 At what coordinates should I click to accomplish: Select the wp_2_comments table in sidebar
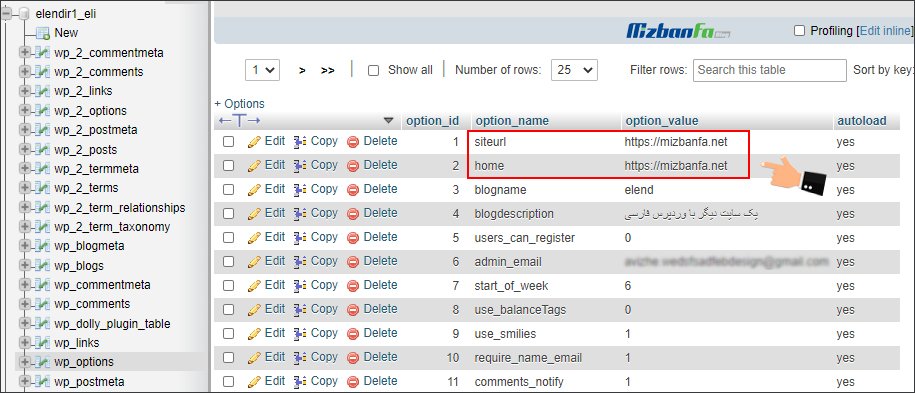click(99, 72)
